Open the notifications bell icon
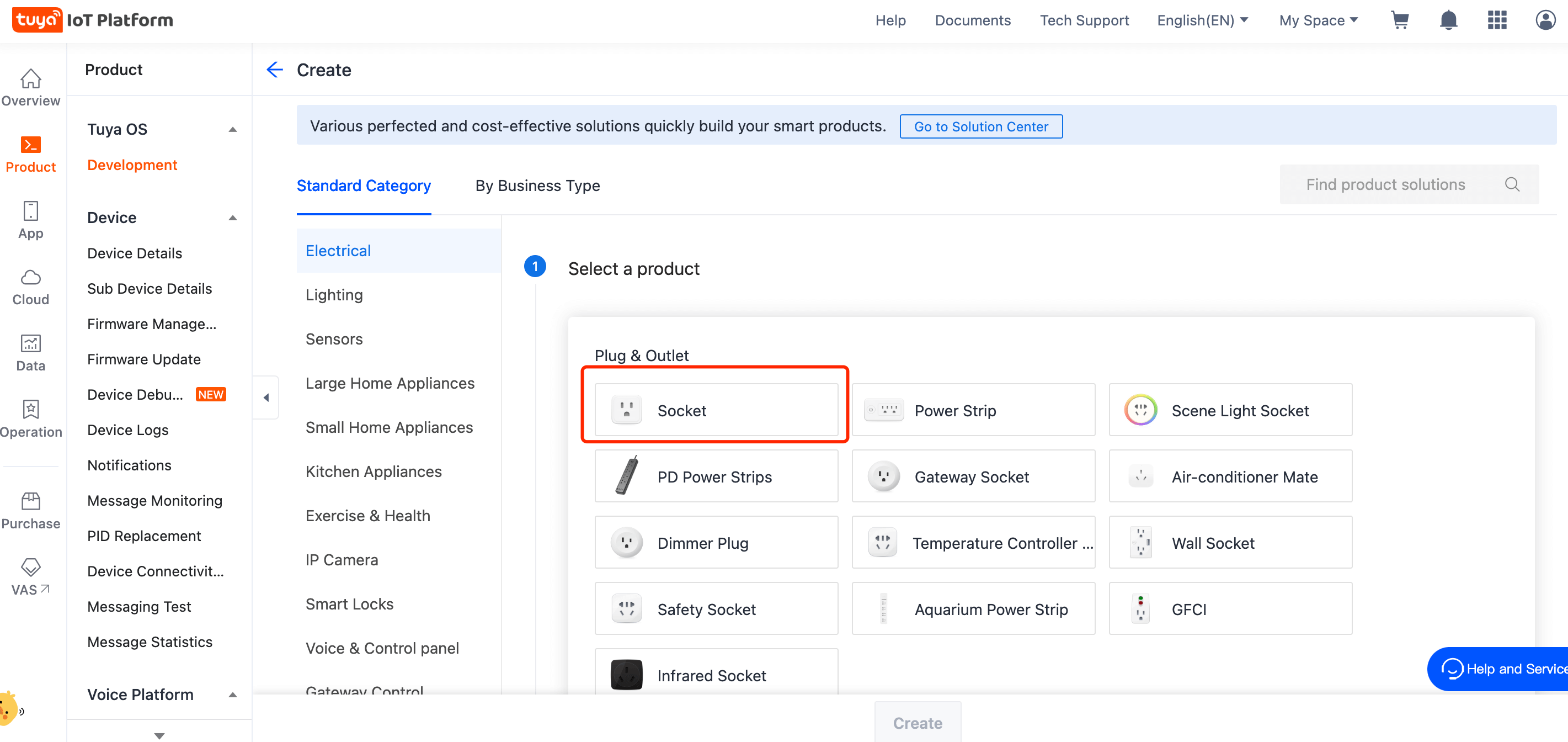Screen dimensions: 1568x742 [1448, 20]
